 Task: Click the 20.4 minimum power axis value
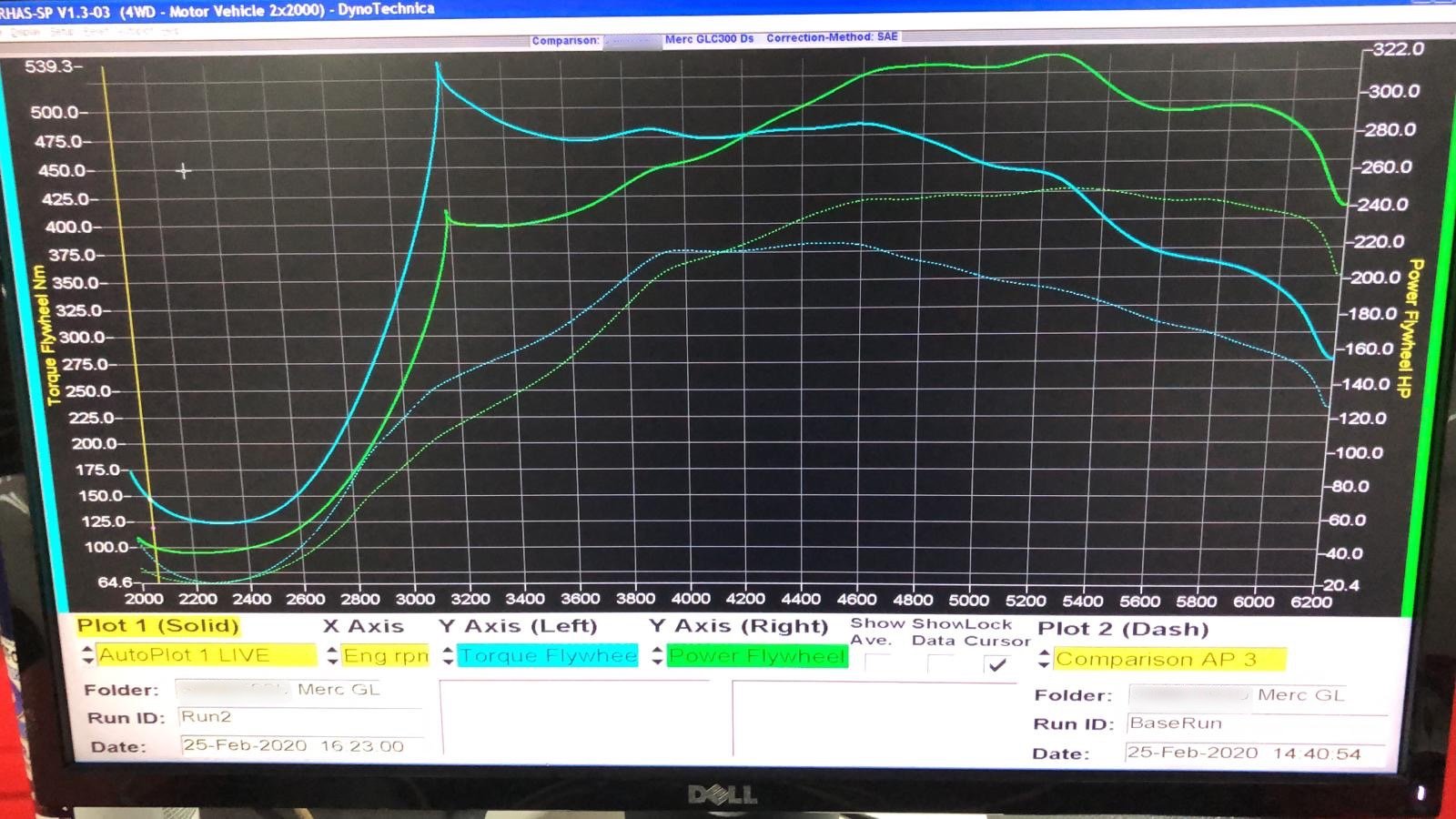point(1341,584)
